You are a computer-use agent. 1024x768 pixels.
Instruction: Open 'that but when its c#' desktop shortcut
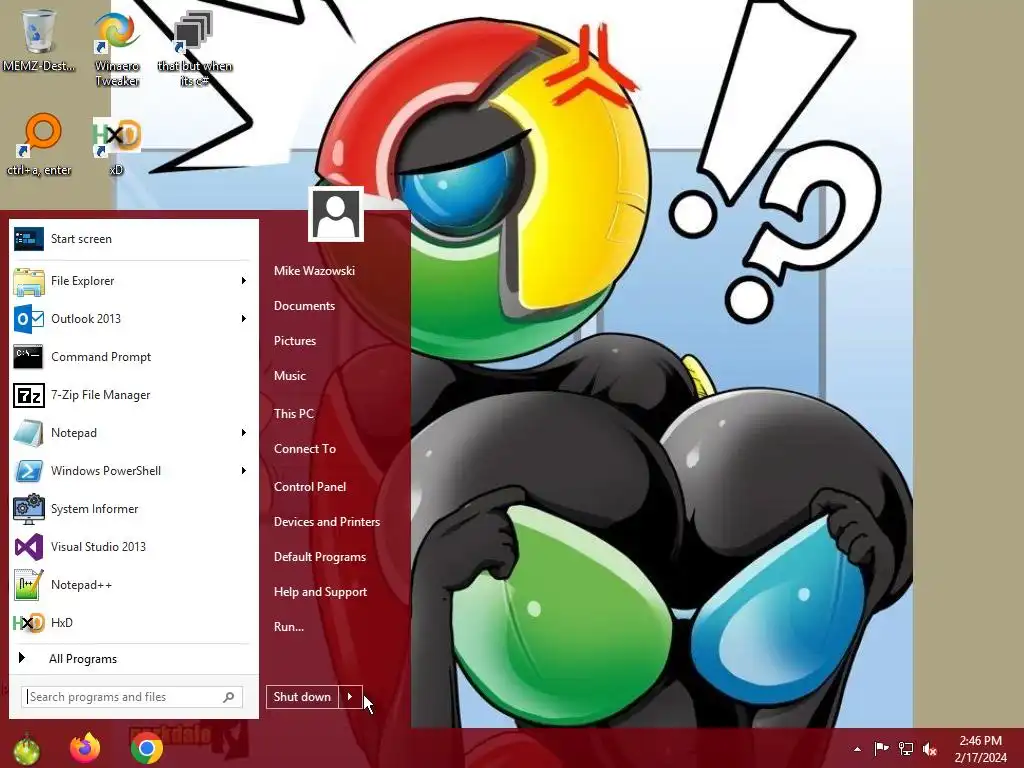(x=194, y=49)
